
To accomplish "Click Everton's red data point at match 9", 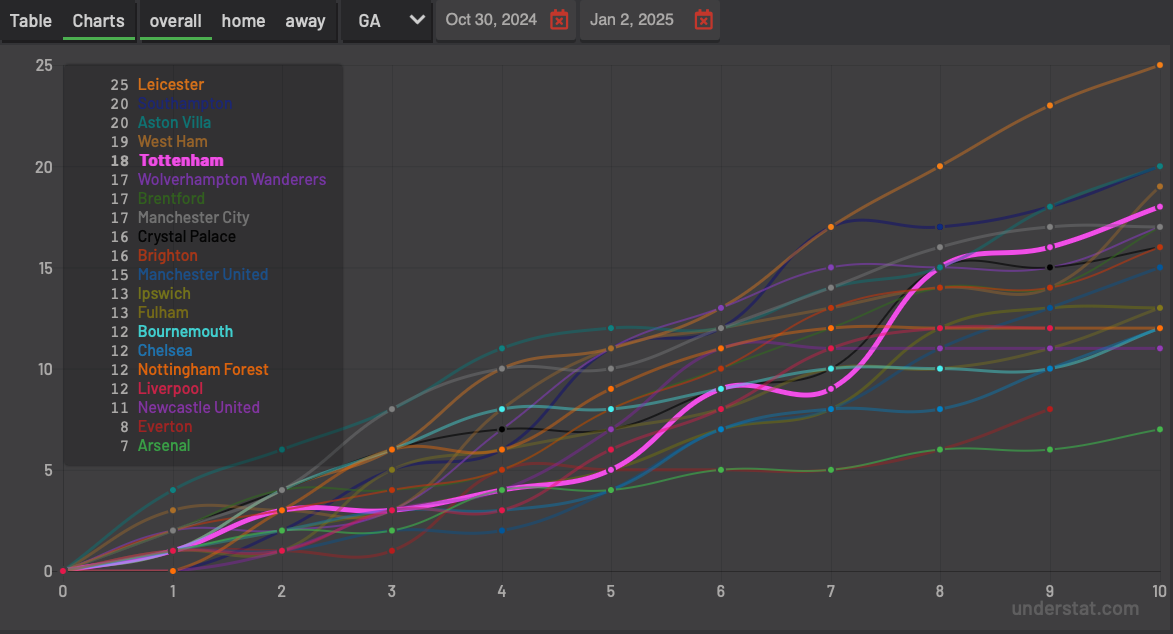I will [1050, 409].
